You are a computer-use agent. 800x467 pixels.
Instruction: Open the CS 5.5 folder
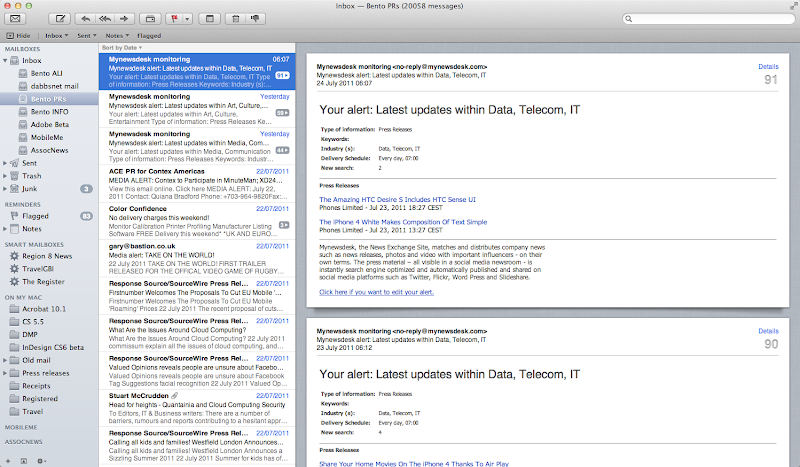point(49,322)
